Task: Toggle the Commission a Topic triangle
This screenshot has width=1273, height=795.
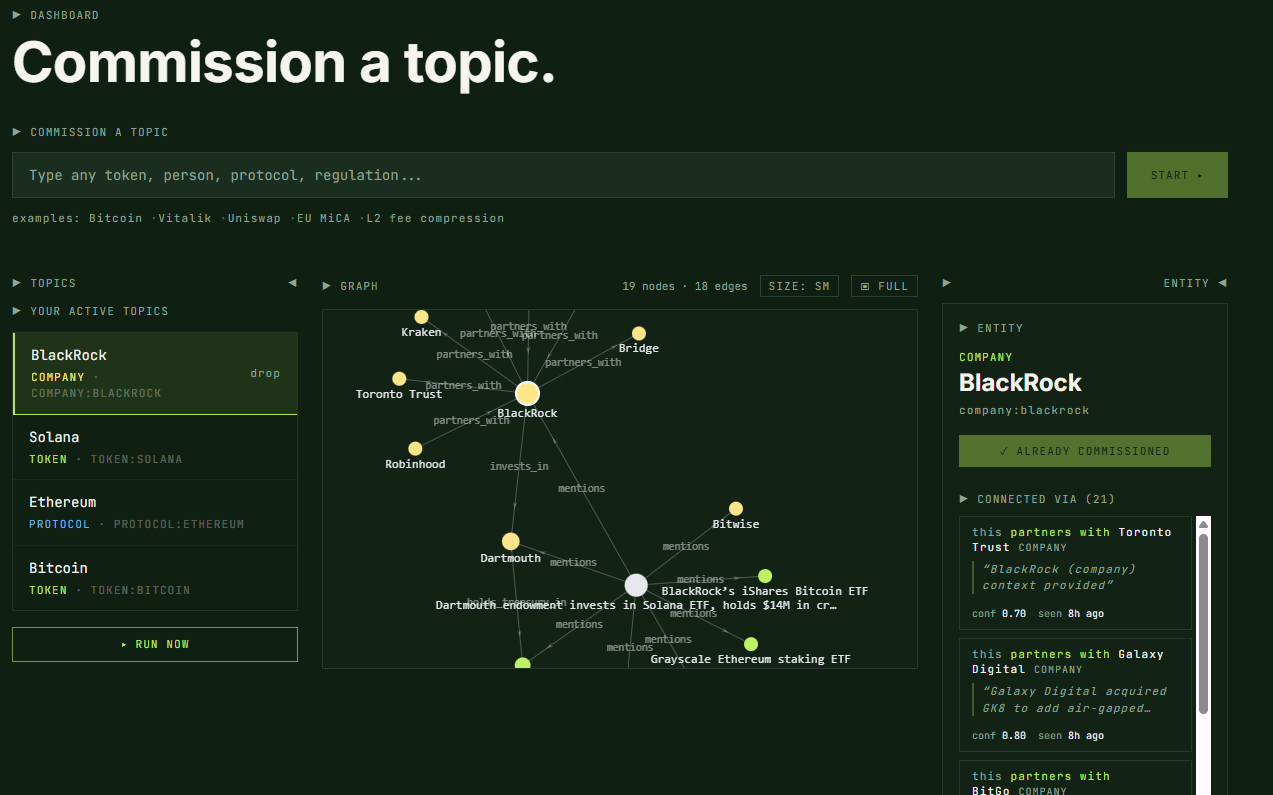Action: click(x=17, y=132)
